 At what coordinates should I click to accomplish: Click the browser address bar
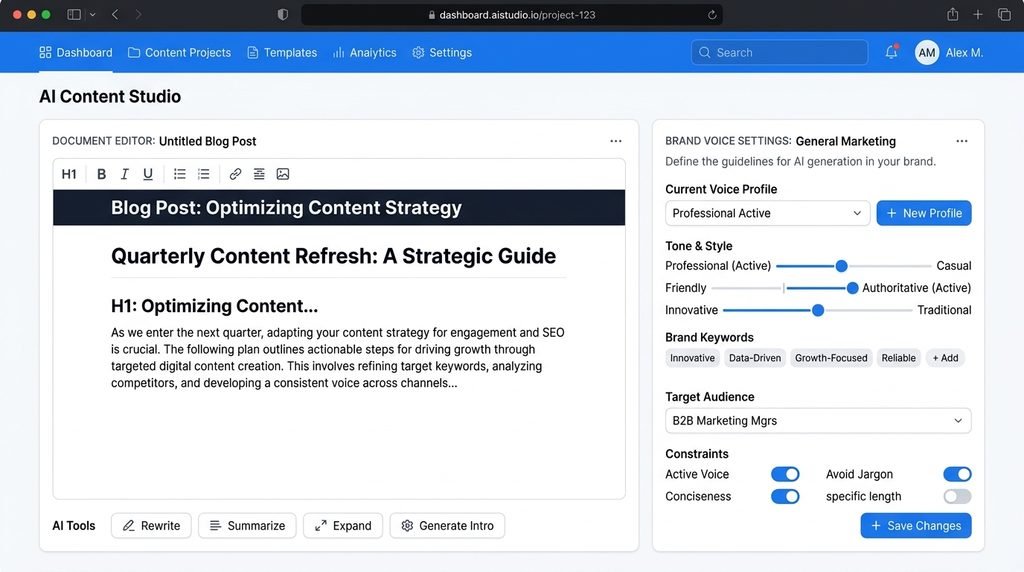511,14
